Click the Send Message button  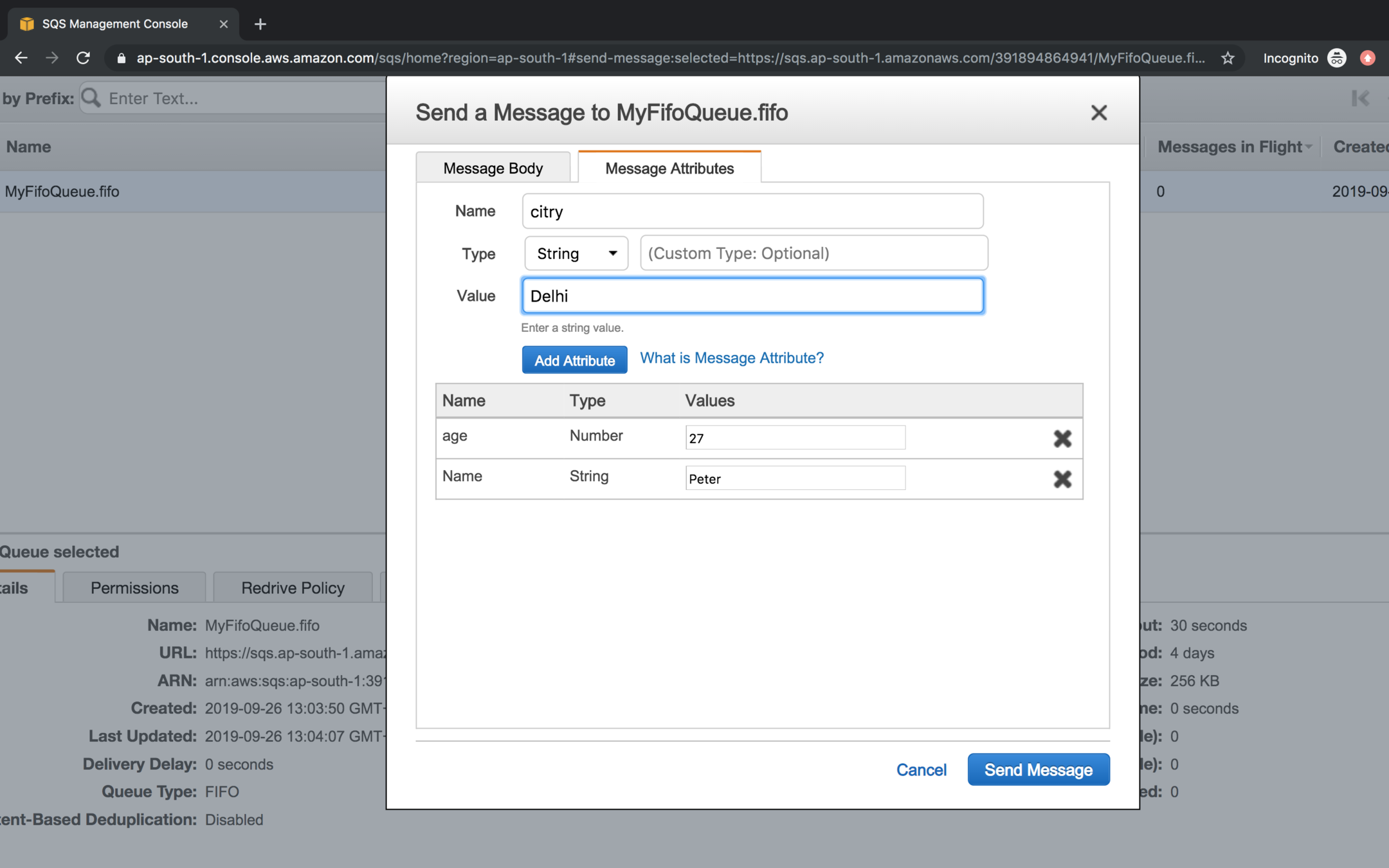click(x=1039, y=770)
